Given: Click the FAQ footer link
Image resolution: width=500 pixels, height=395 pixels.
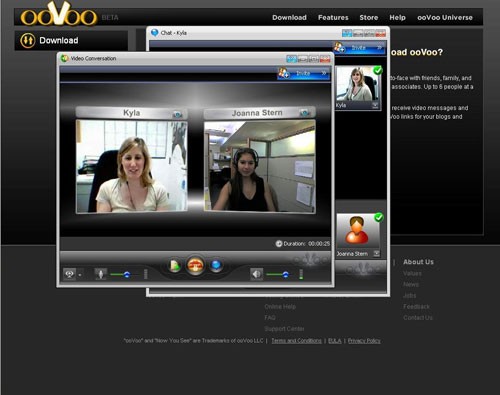Looking at the screenshot, I should click(x=270, y=318).
